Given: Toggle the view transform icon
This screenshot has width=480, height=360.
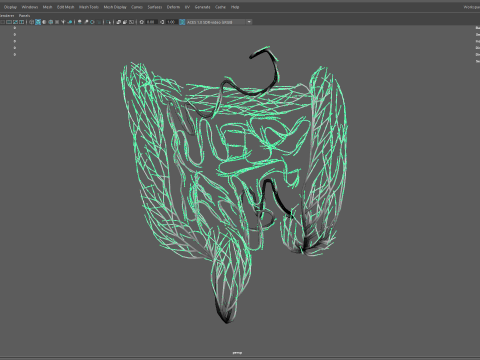Looking at the screenshot, I should point(182,22).
